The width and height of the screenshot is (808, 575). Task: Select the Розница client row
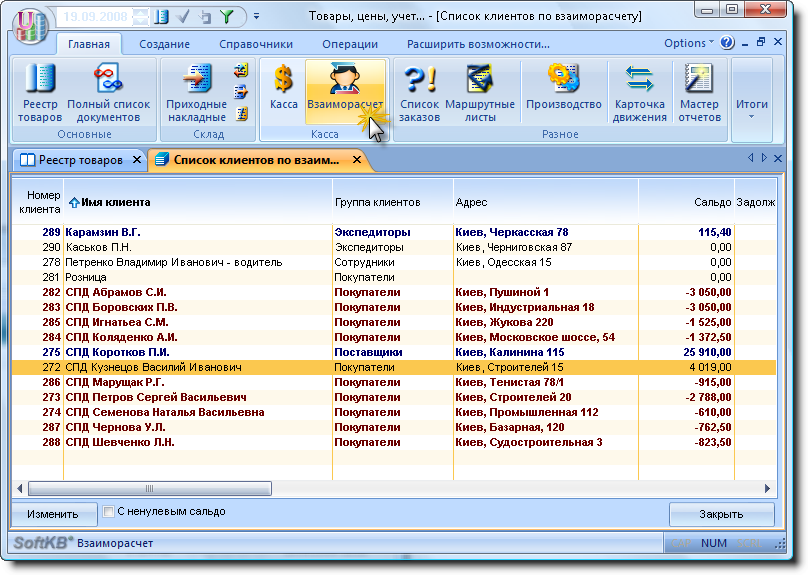pos(394,277)
